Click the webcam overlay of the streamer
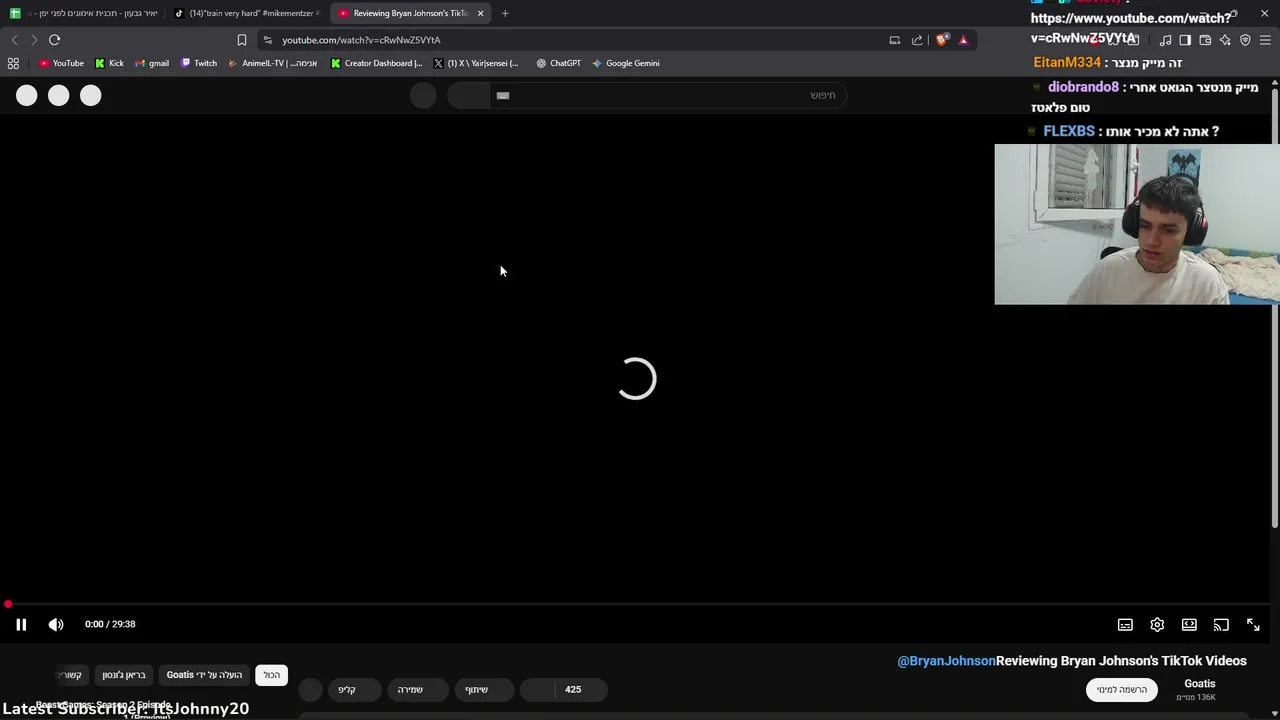The image size is (1280, 720). click(x=1137, y=224)
